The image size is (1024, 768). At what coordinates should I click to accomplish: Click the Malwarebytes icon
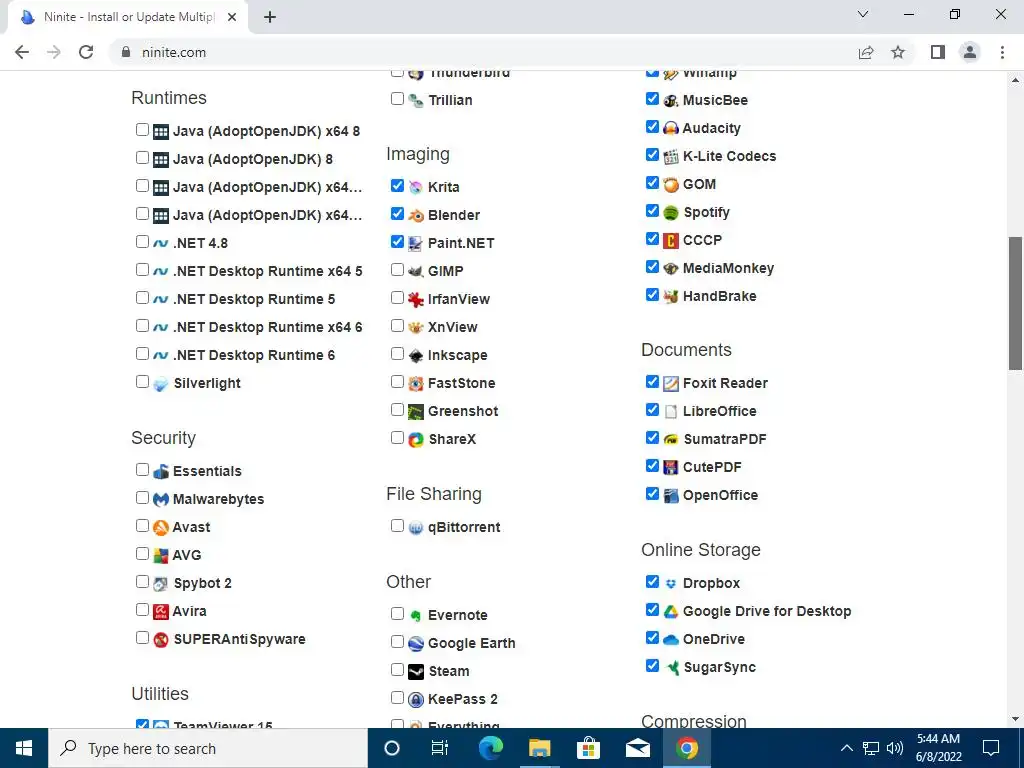(x=161, y=500)
